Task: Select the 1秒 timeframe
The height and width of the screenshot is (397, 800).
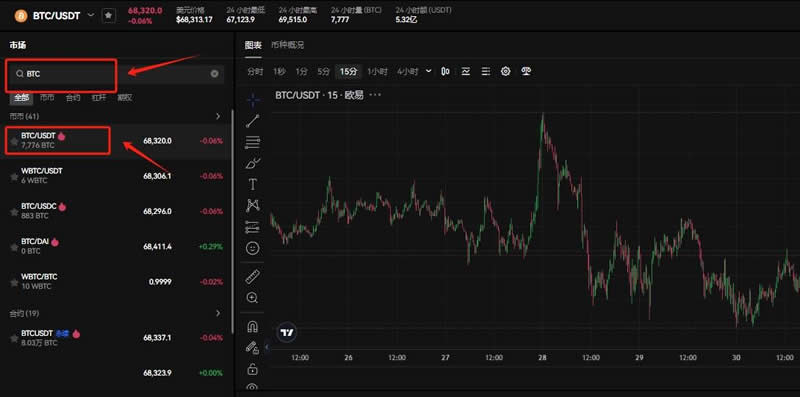Action: tap(279, 71)
